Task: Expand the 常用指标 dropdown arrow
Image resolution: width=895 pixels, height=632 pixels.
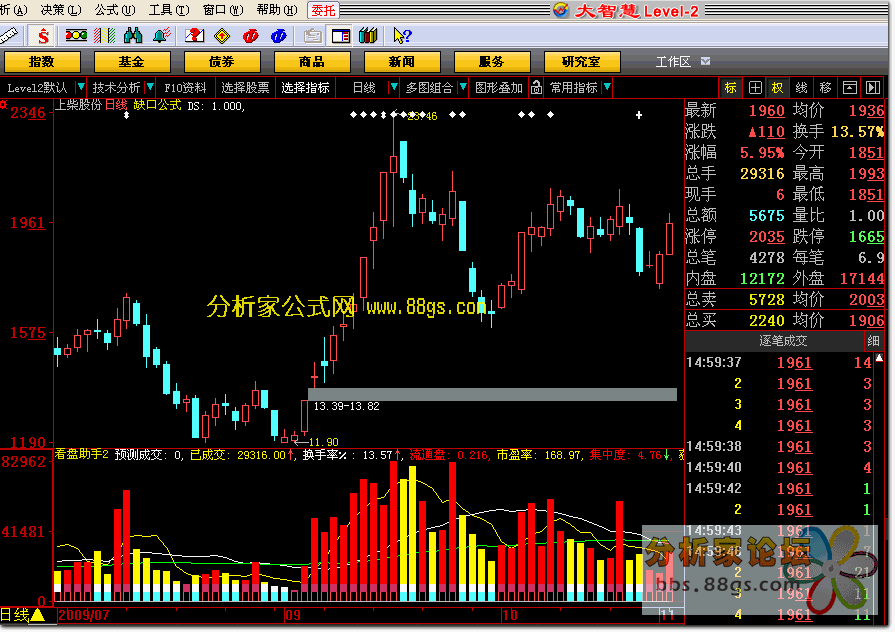Action: click(x=607, y=87)
